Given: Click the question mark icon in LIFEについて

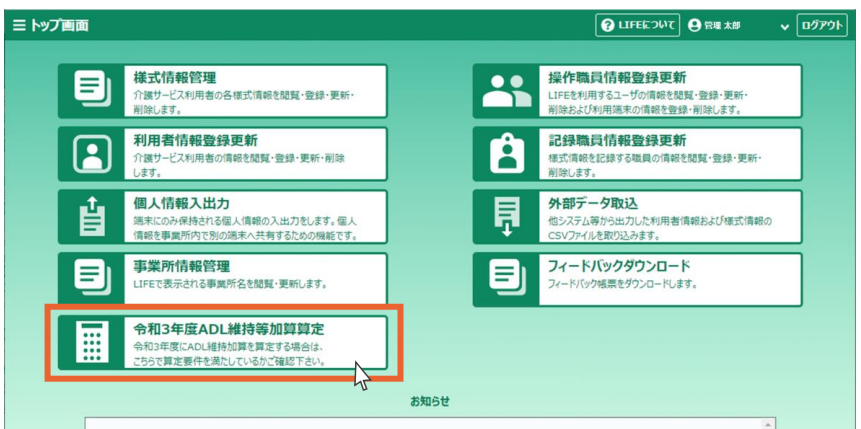Looking at the screenshot, I should tap(607, 26).
